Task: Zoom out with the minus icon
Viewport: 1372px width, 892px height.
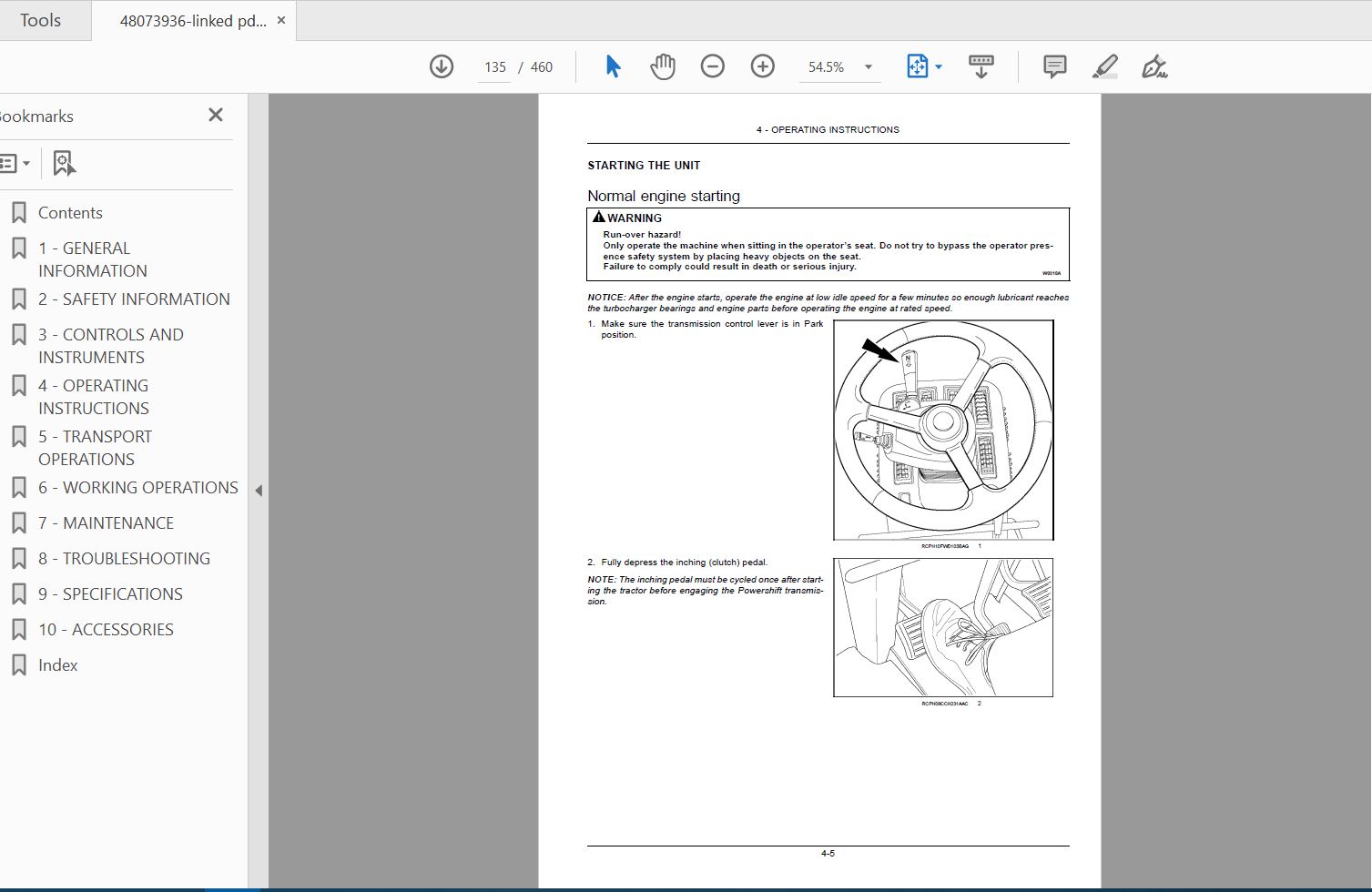Action: point(713,66)
